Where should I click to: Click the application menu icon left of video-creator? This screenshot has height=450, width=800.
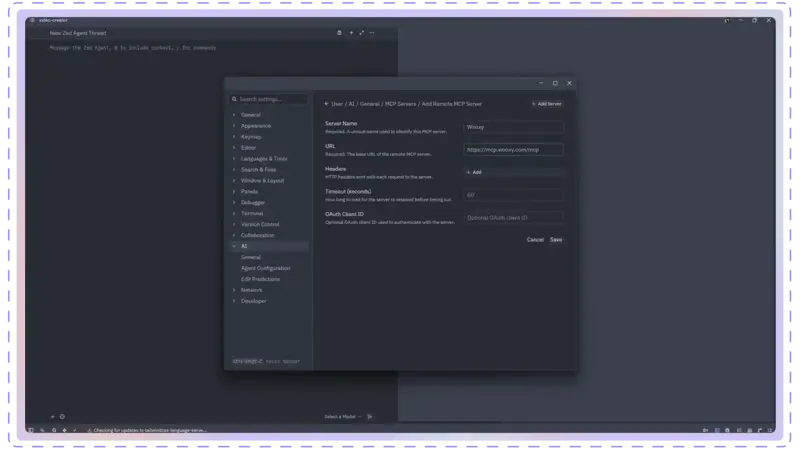tap(32, 20)
